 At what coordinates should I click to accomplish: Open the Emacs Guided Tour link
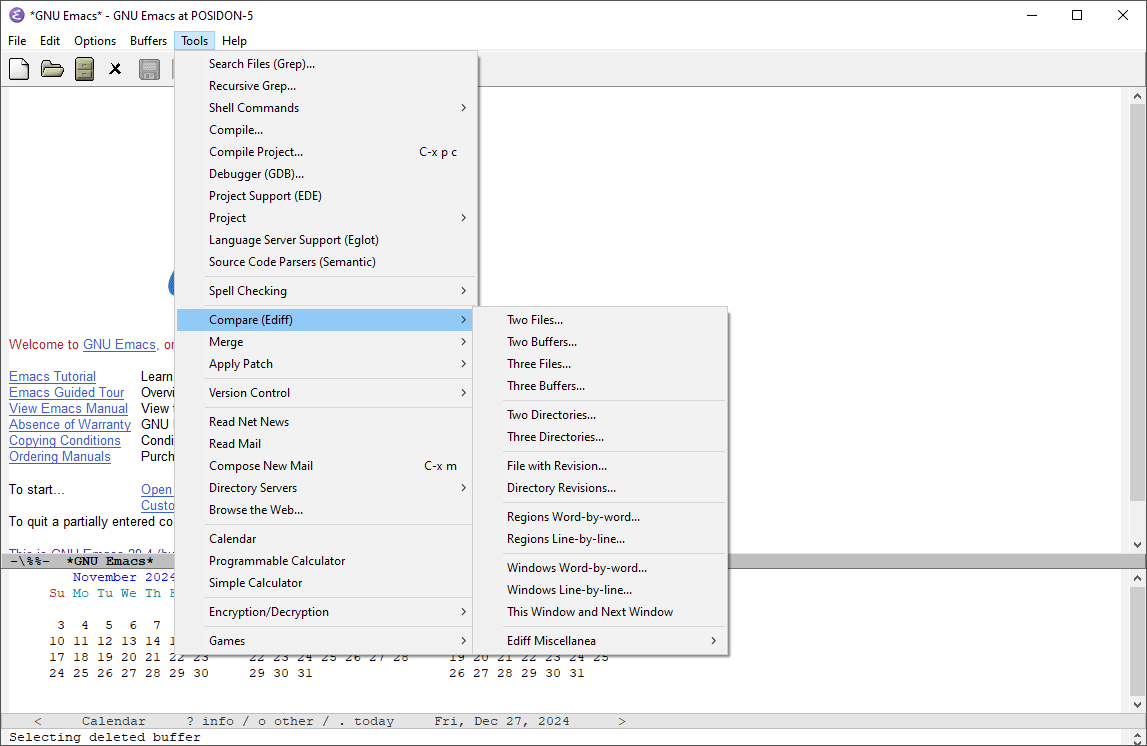click(x=67, y=393)
